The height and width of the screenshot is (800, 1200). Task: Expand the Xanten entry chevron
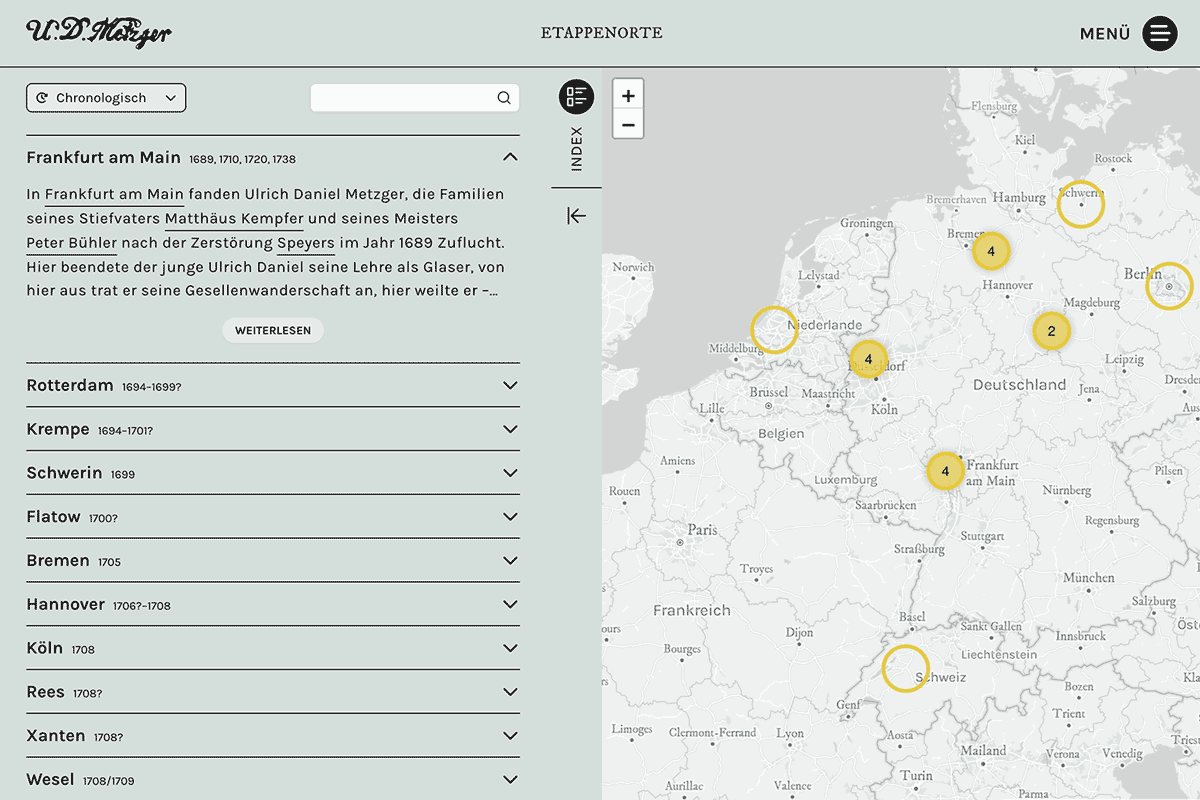[x=510, y=736]
